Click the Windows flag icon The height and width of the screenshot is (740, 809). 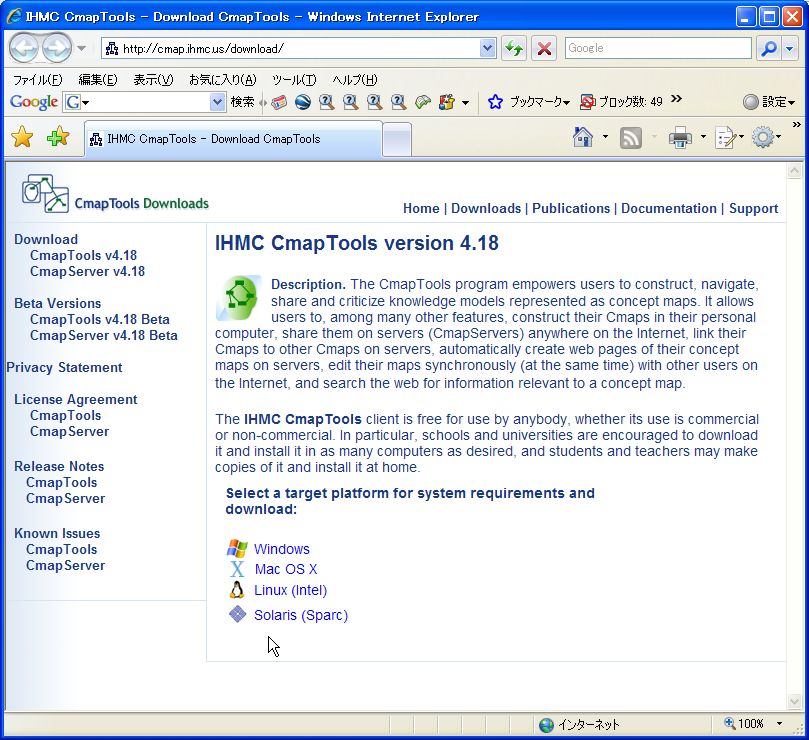237,548
